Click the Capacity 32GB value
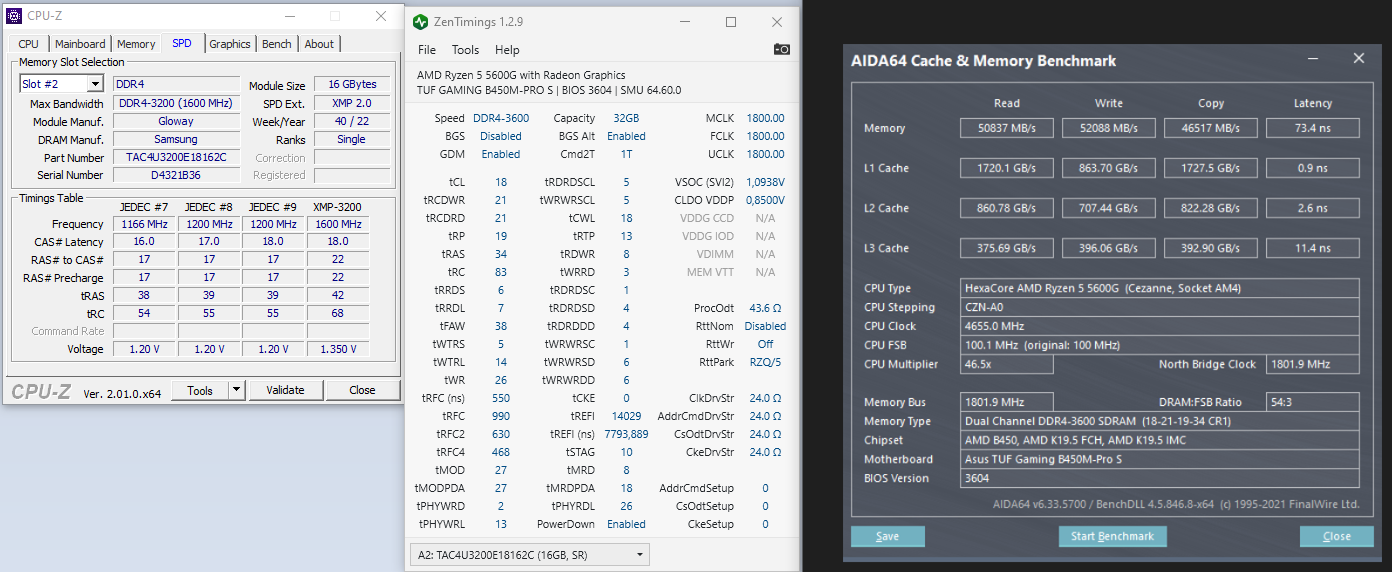 point(626,118)
